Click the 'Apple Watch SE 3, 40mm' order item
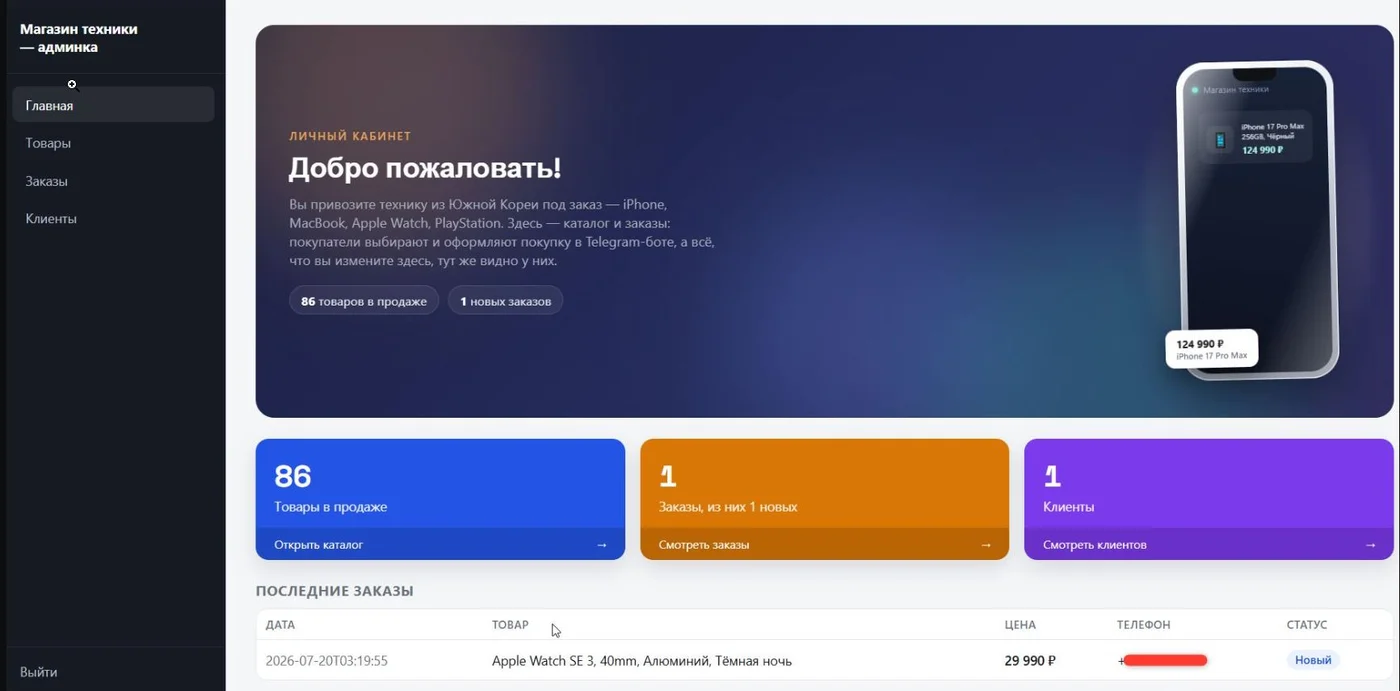The image size is (1400, 691). click(x=642, y=661)
